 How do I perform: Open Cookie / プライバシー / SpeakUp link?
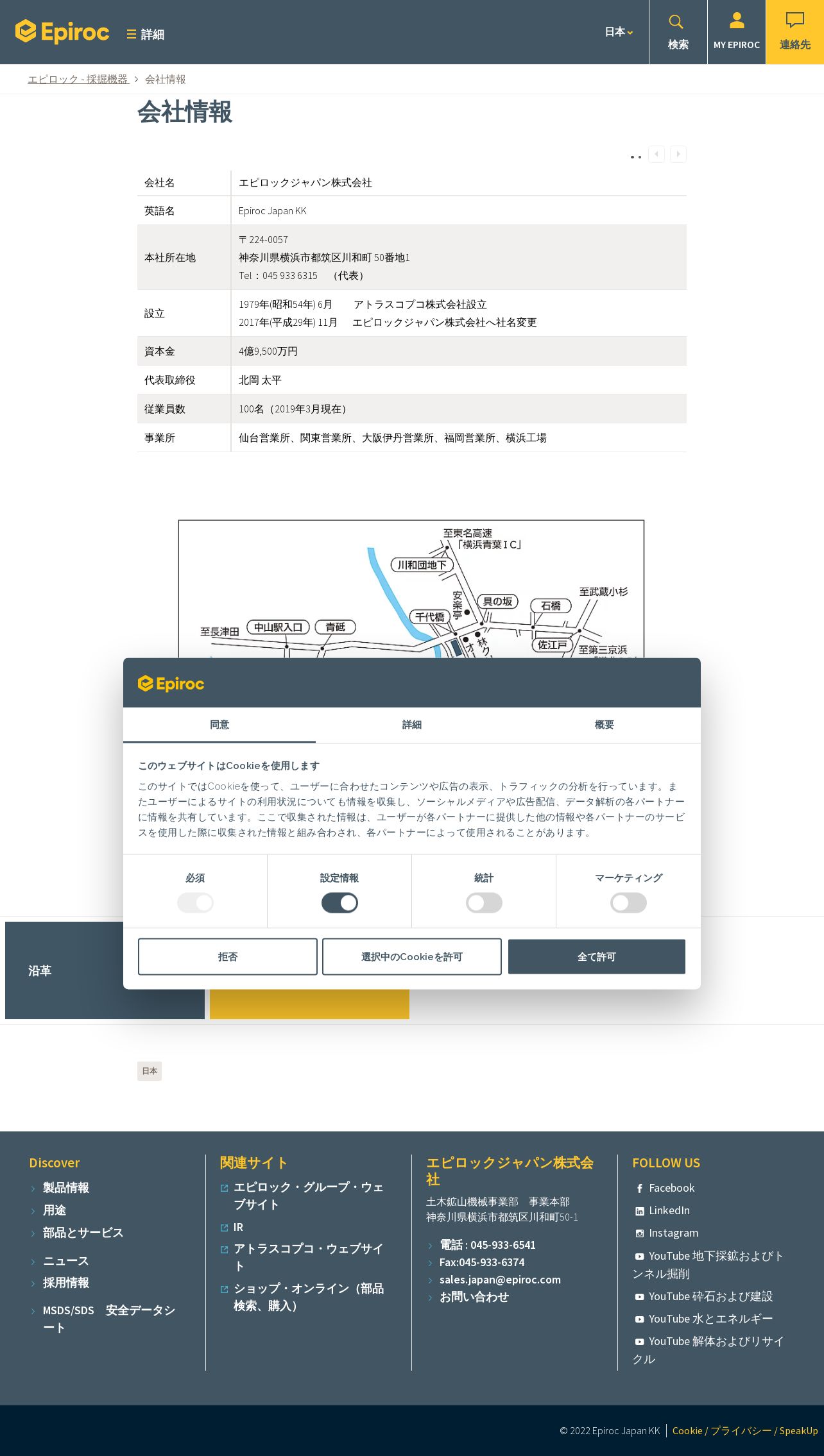[x=745, y=1431]
